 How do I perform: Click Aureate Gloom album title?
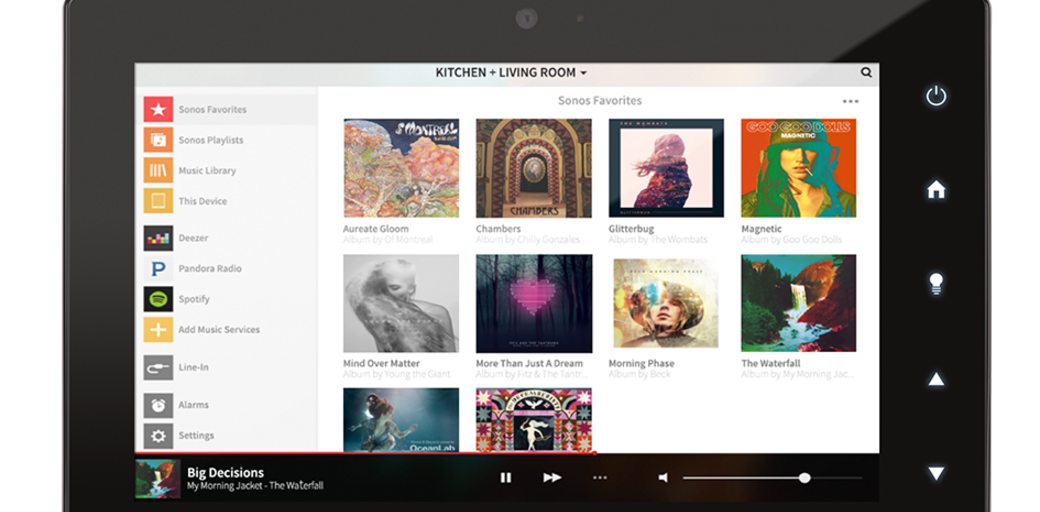tap(375, 229)
